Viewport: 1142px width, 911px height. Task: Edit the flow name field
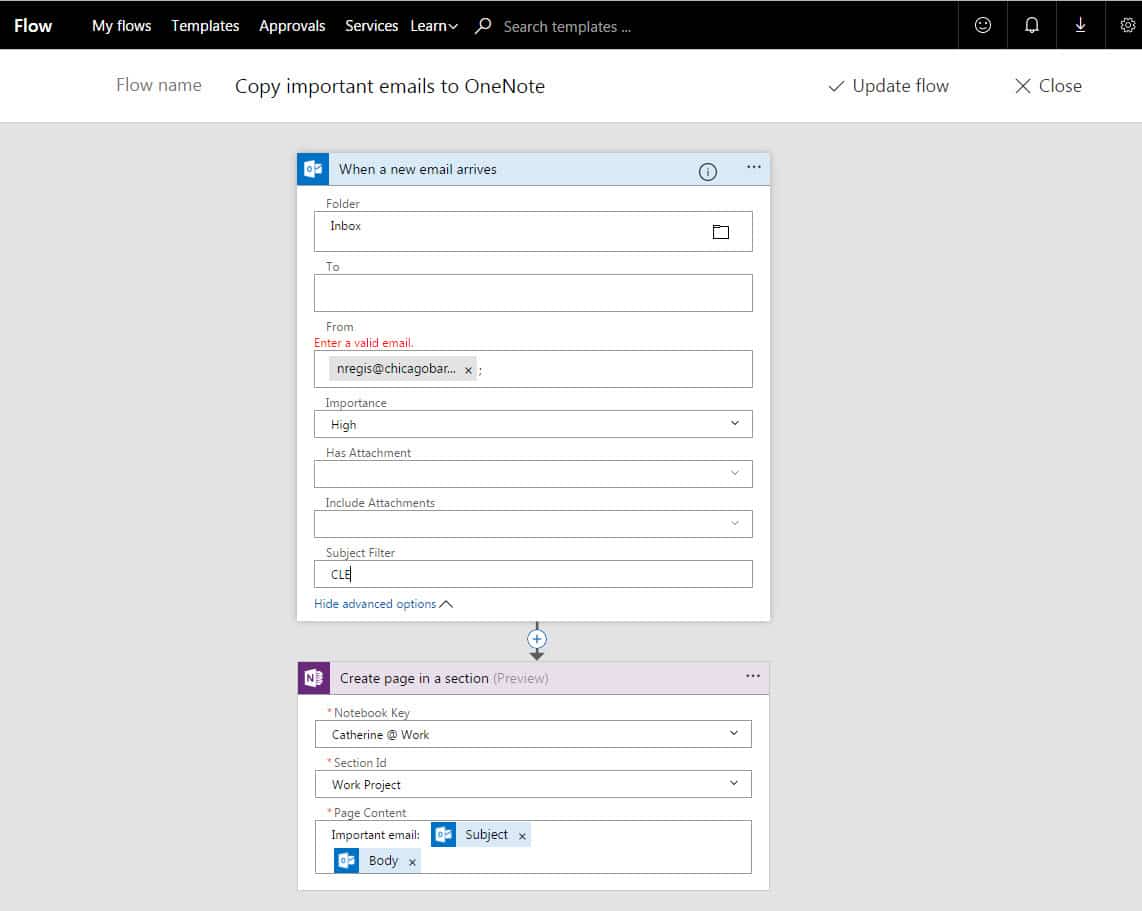click(390, 86)
